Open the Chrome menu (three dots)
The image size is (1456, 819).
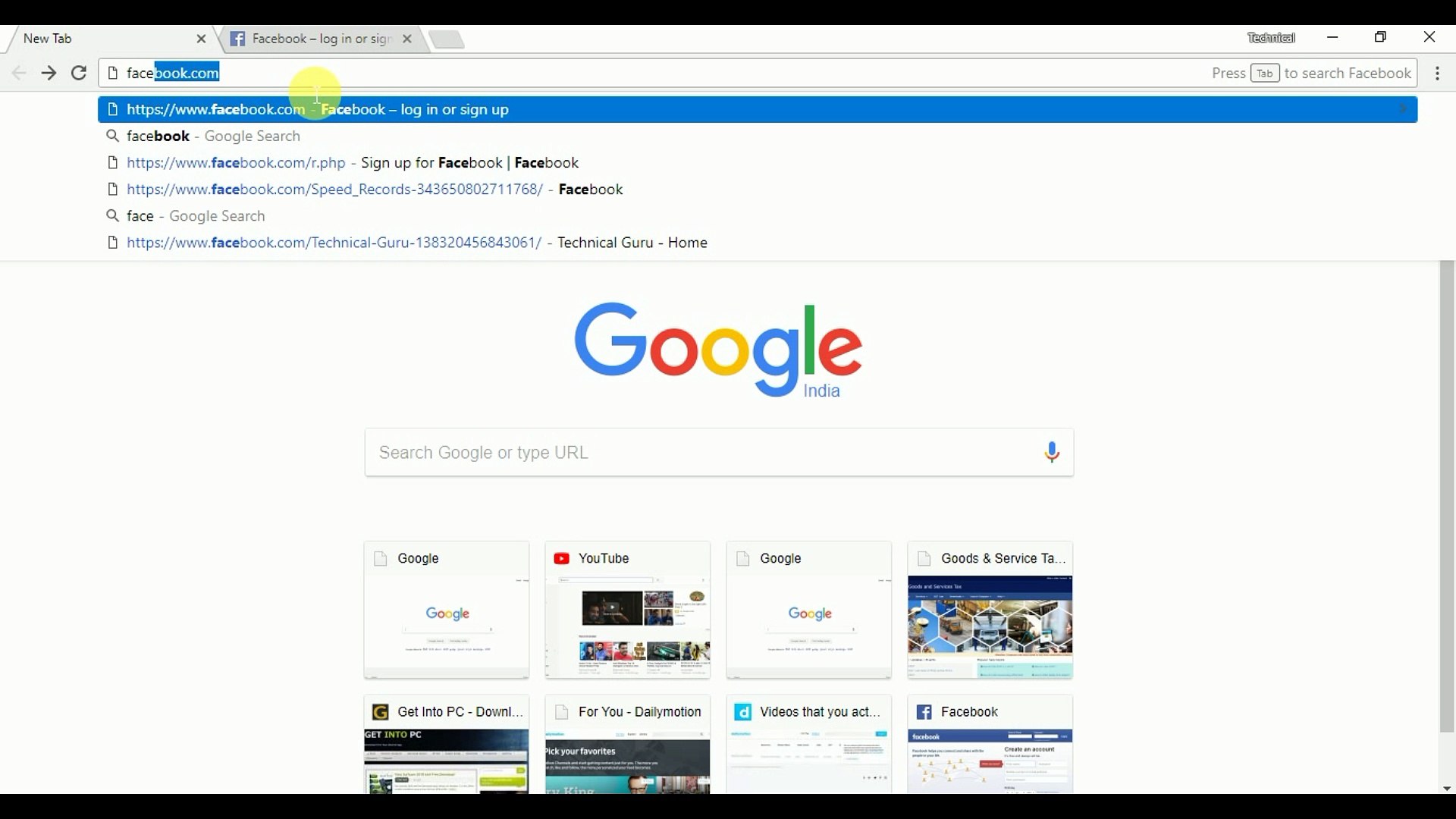1438,73
